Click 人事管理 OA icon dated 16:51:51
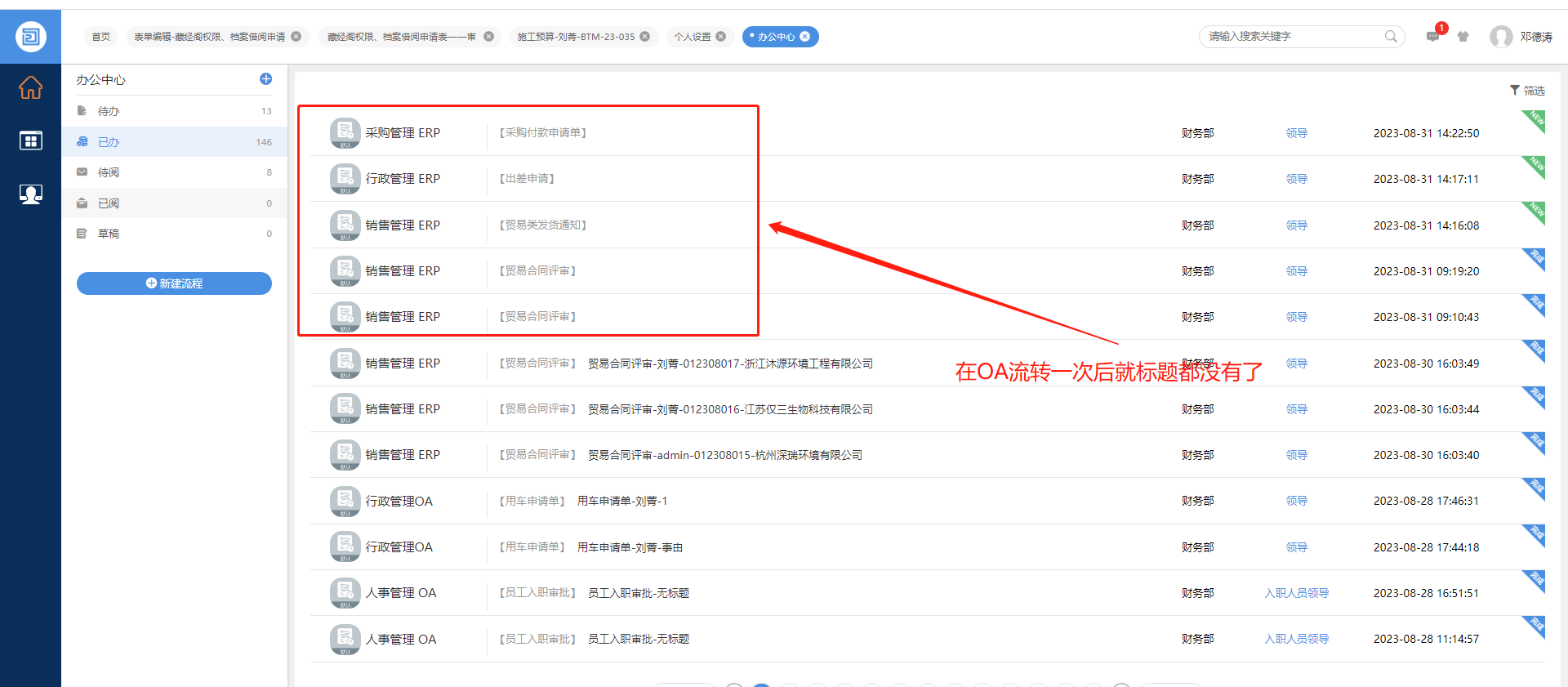This screenshot has width=1568, height=687. pyautogui.click(x=345, y=593)
